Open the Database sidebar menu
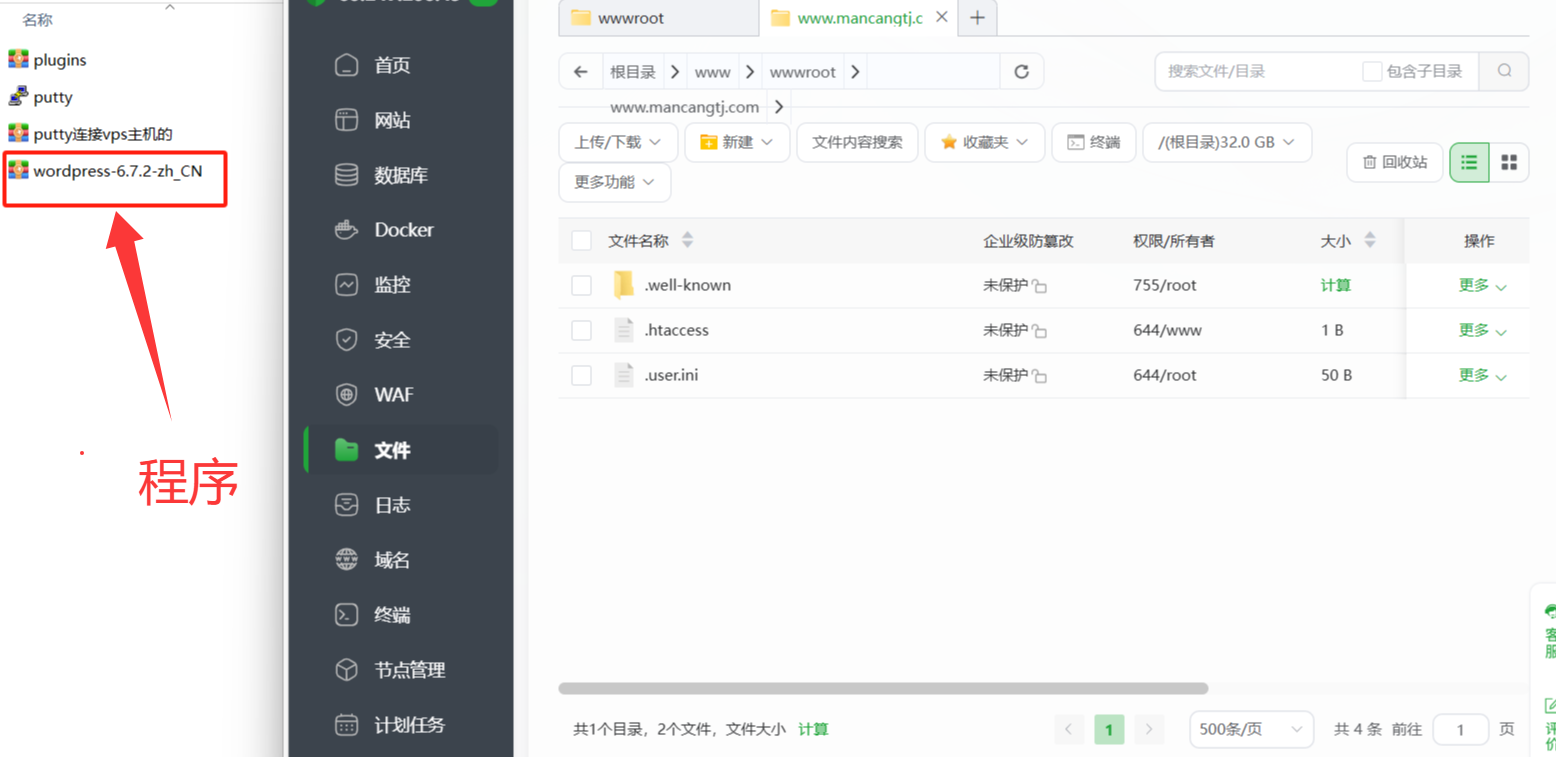This screenshot has height=757, width=1556. click(400, 175)
